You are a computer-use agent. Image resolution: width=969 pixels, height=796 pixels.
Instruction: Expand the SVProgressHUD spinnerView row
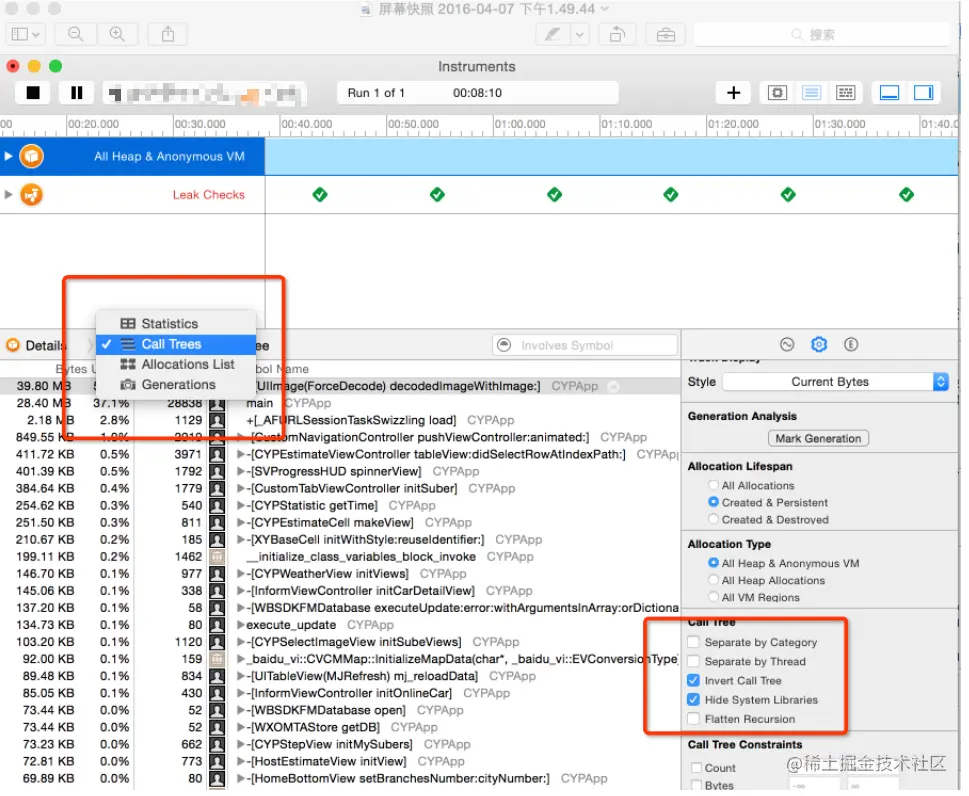click(x=241, y=472)
